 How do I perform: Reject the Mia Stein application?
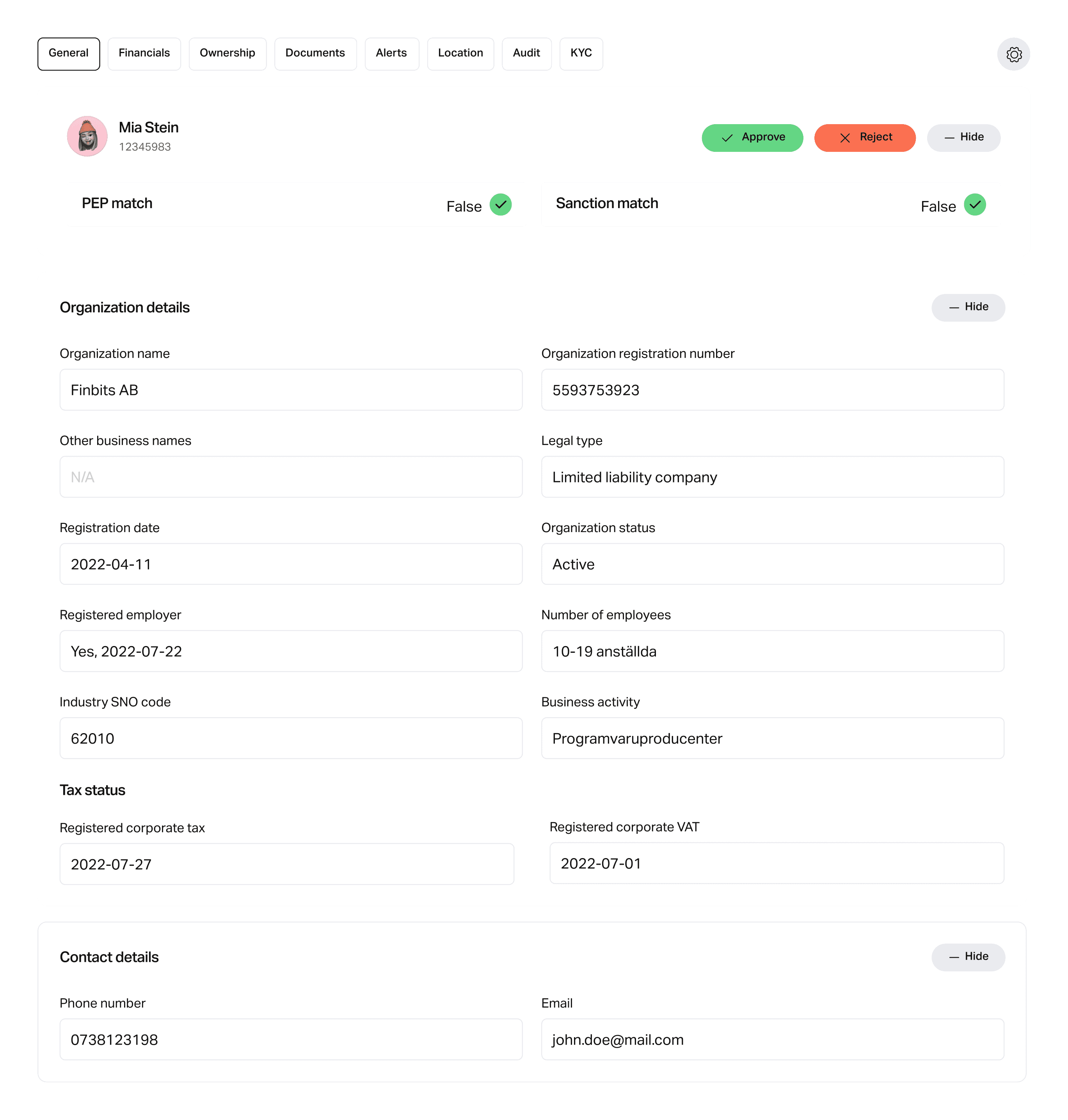(864, 137)
